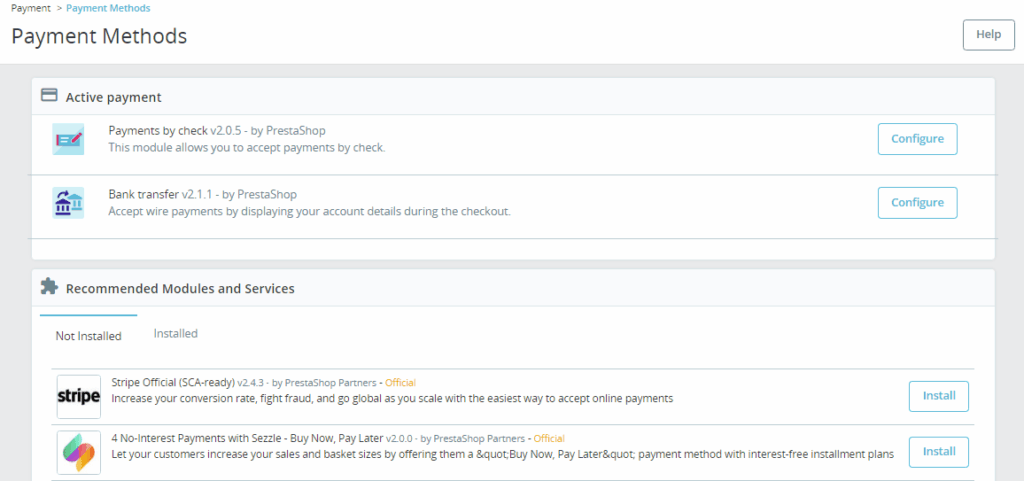The width and height of the screenshot is (1024, 481).
Task: Install the Sezzle Buy Now, Pay Later module
Action: [938, 452]
